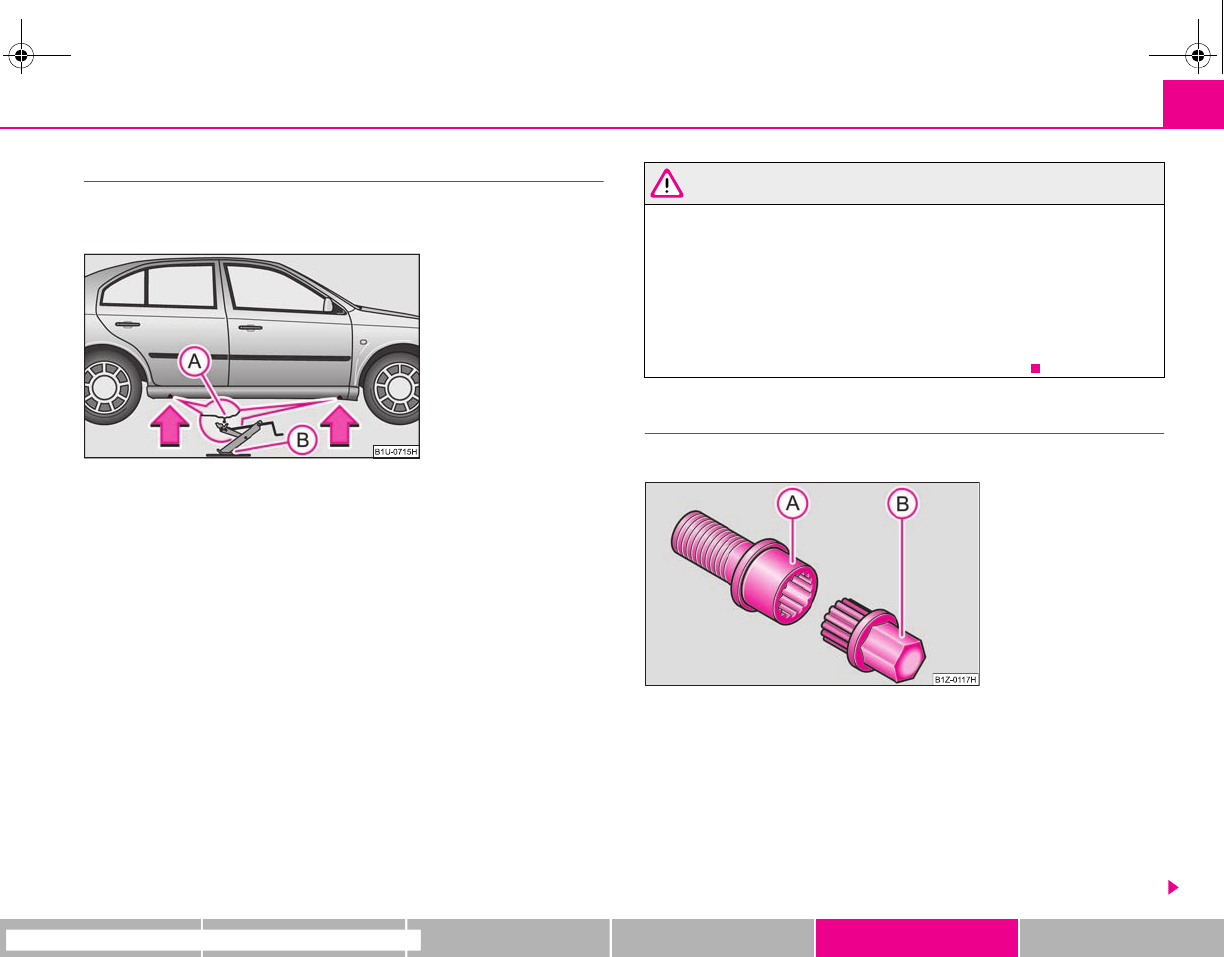Select the last grey section tab at bottom right
The height and width of the screenshot is (957, 1224).
tap(1122, 938)
